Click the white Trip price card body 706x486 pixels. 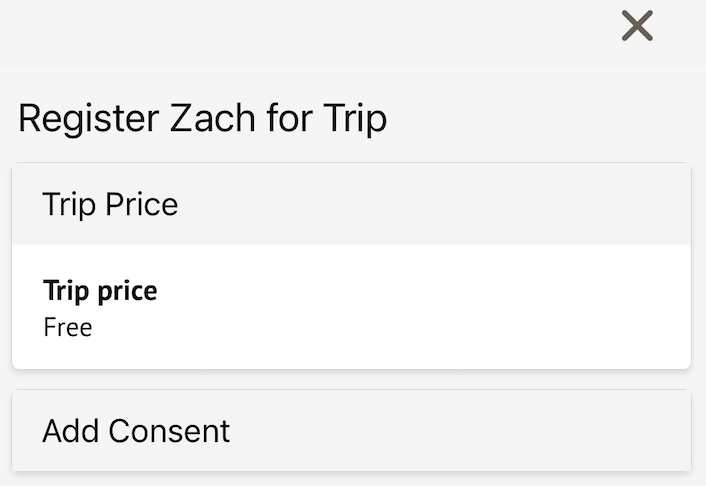400,308
